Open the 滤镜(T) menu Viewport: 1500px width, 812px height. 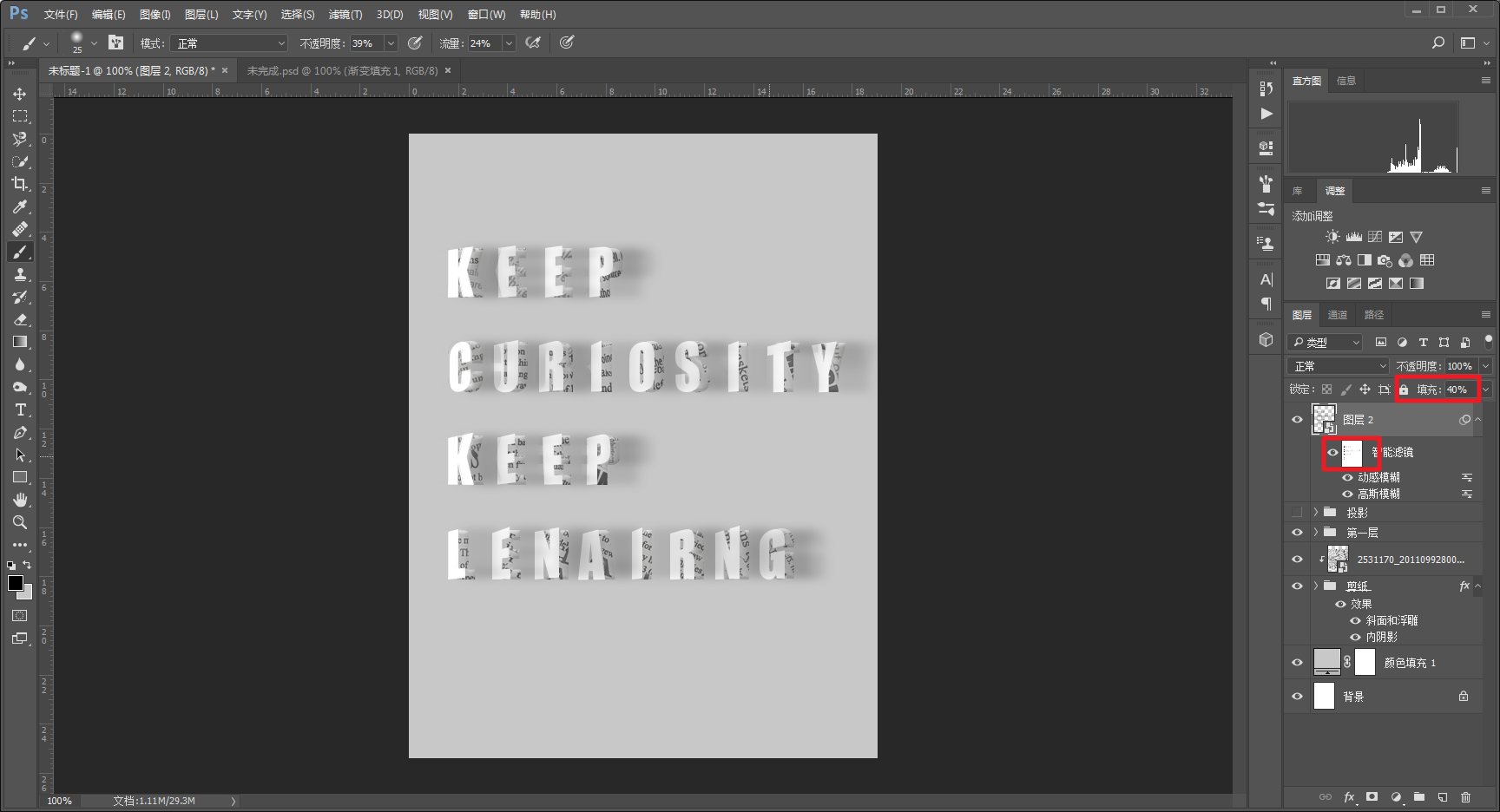(x=345, y=15)
